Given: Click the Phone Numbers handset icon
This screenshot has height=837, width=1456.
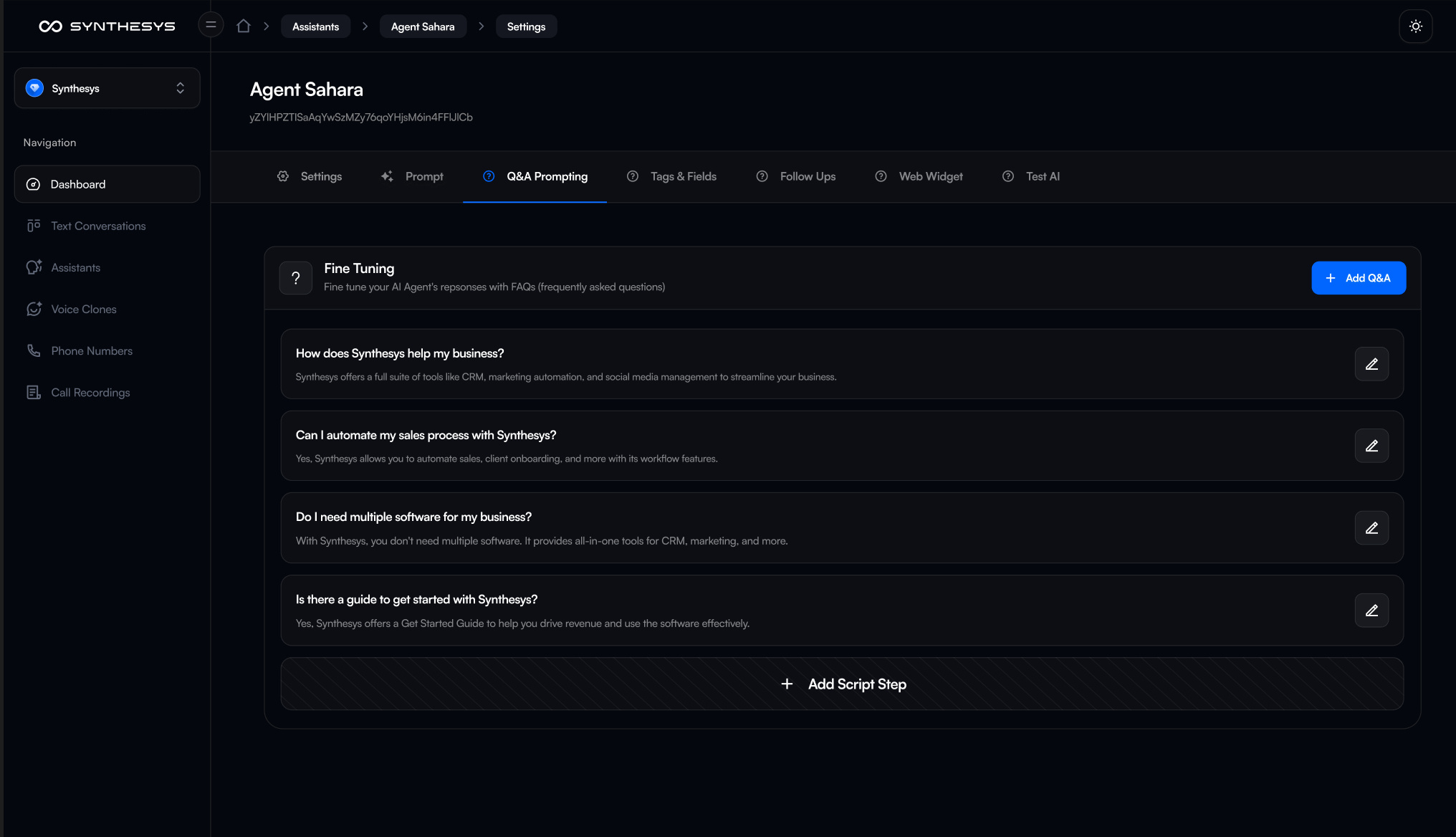Looking at the screenshot, I should [34, 350].
